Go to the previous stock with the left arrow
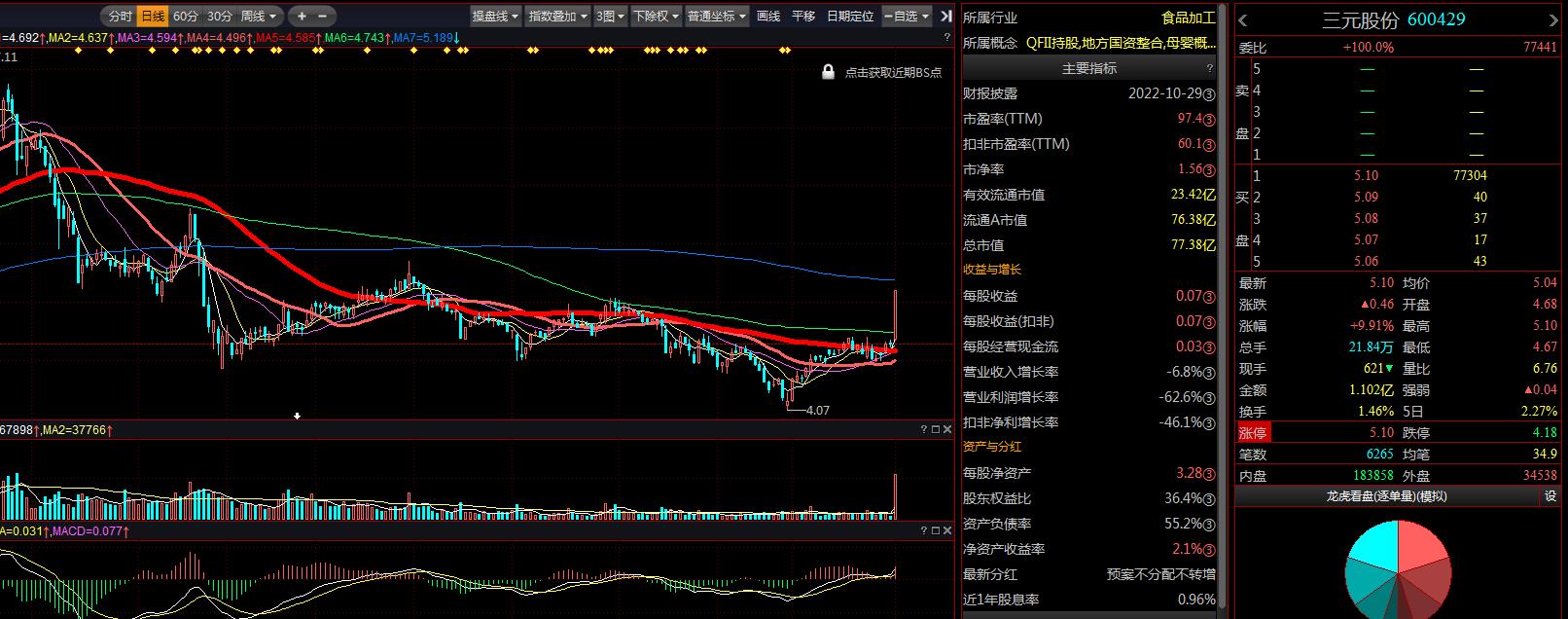 coord(1243,20)
